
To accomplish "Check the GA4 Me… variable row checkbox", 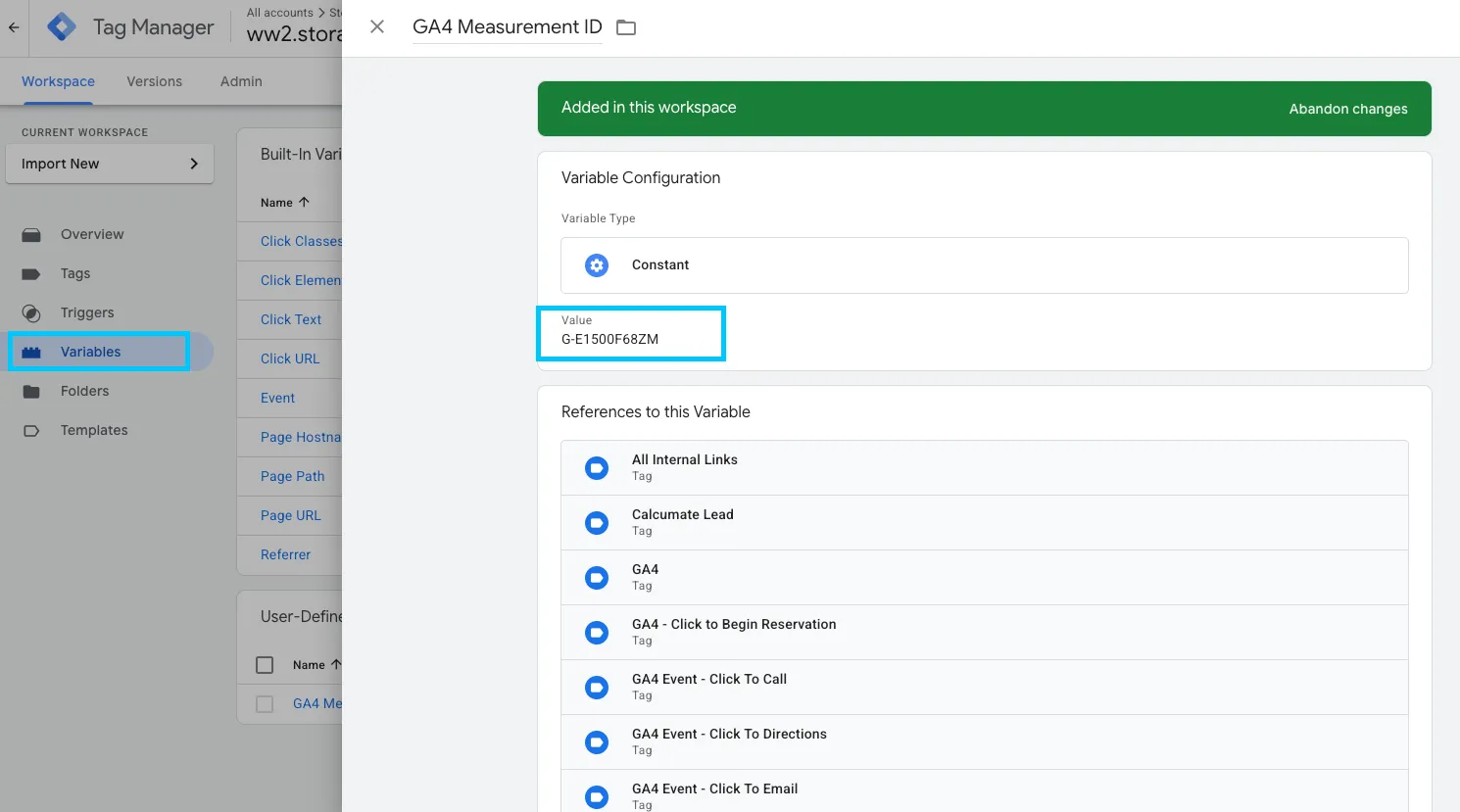I will tap(265, 704).
